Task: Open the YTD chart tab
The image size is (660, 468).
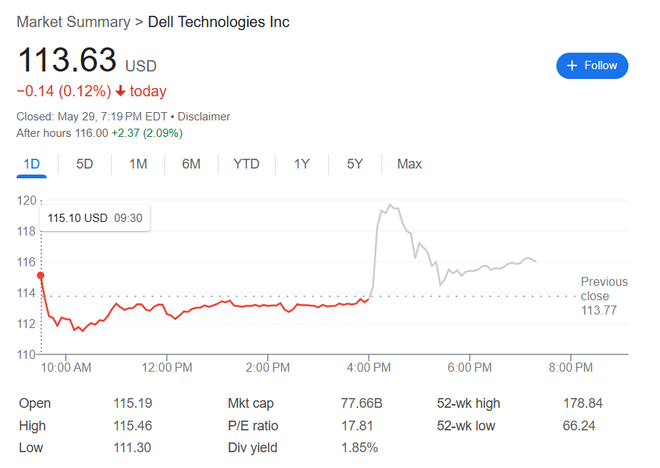Action: (x=246, y=164)
